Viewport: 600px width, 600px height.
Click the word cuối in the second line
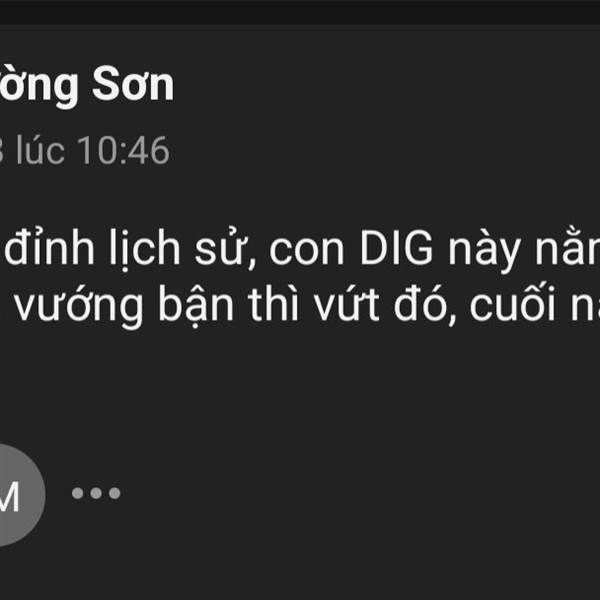[512, 305]
